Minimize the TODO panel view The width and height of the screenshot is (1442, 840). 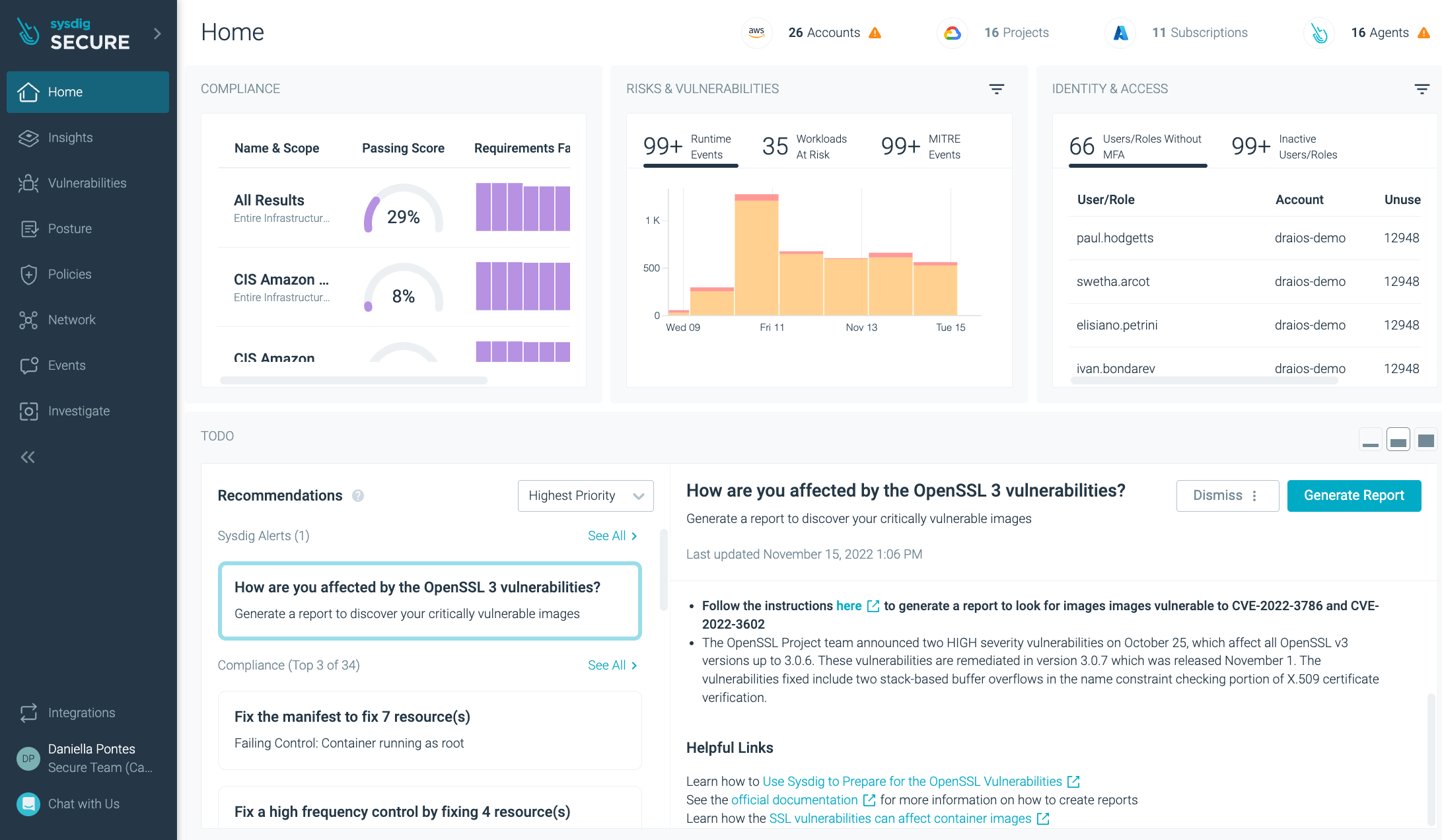click(x=1370, y=440)
